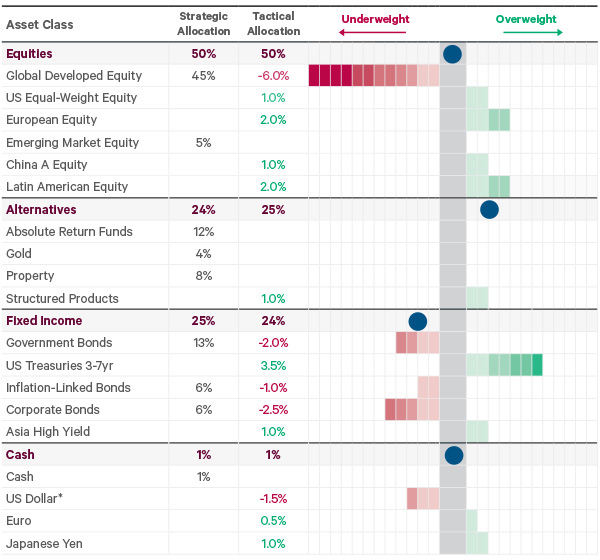The image size is (600, 560).
Task: Click the red Corporate Bonds underweight bar
Action: pos(412,409)
